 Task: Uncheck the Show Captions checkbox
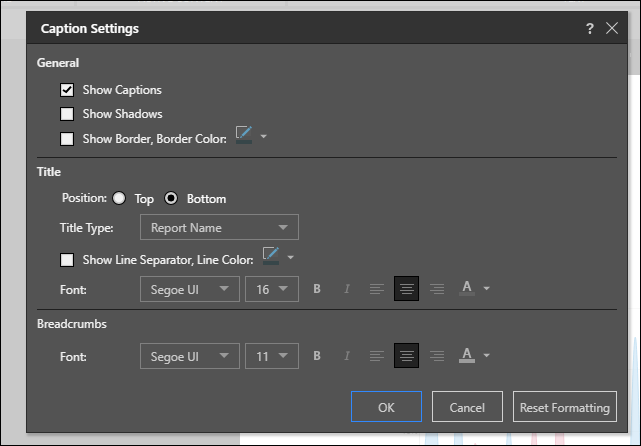pyautogui.click(x=68, y=90)
